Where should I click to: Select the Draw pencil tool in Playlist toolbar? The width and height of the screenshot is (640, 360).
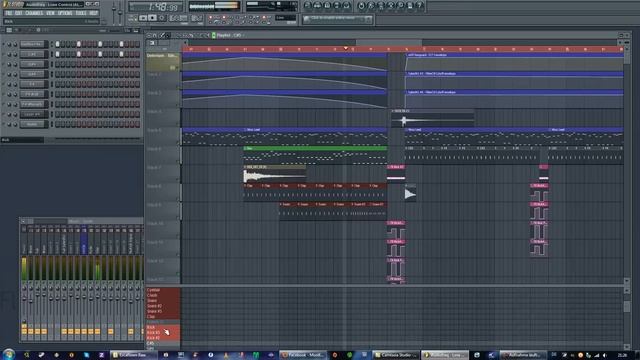tap(162, 36)
